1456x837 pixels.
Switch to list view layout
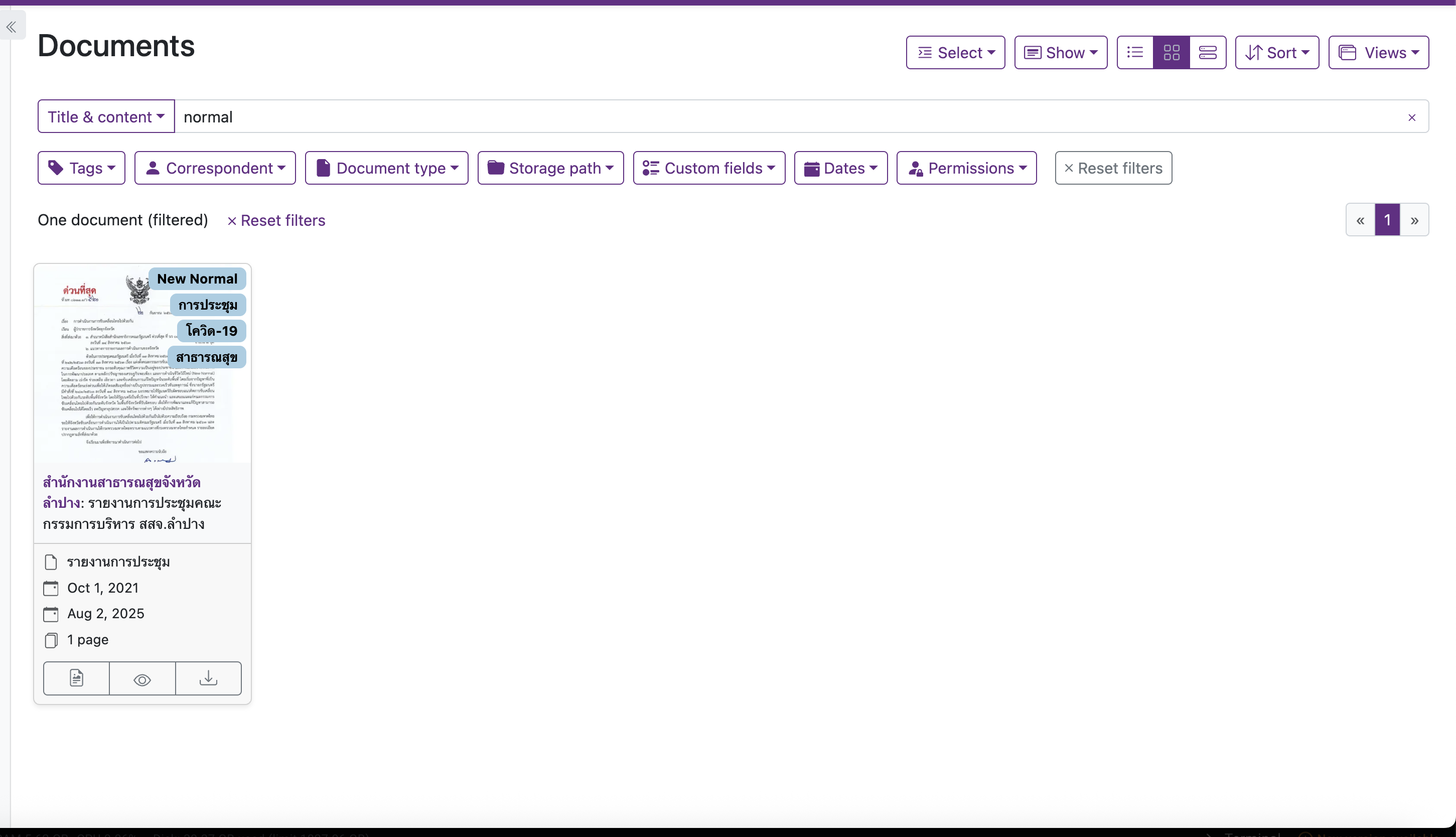point(1134,52)
